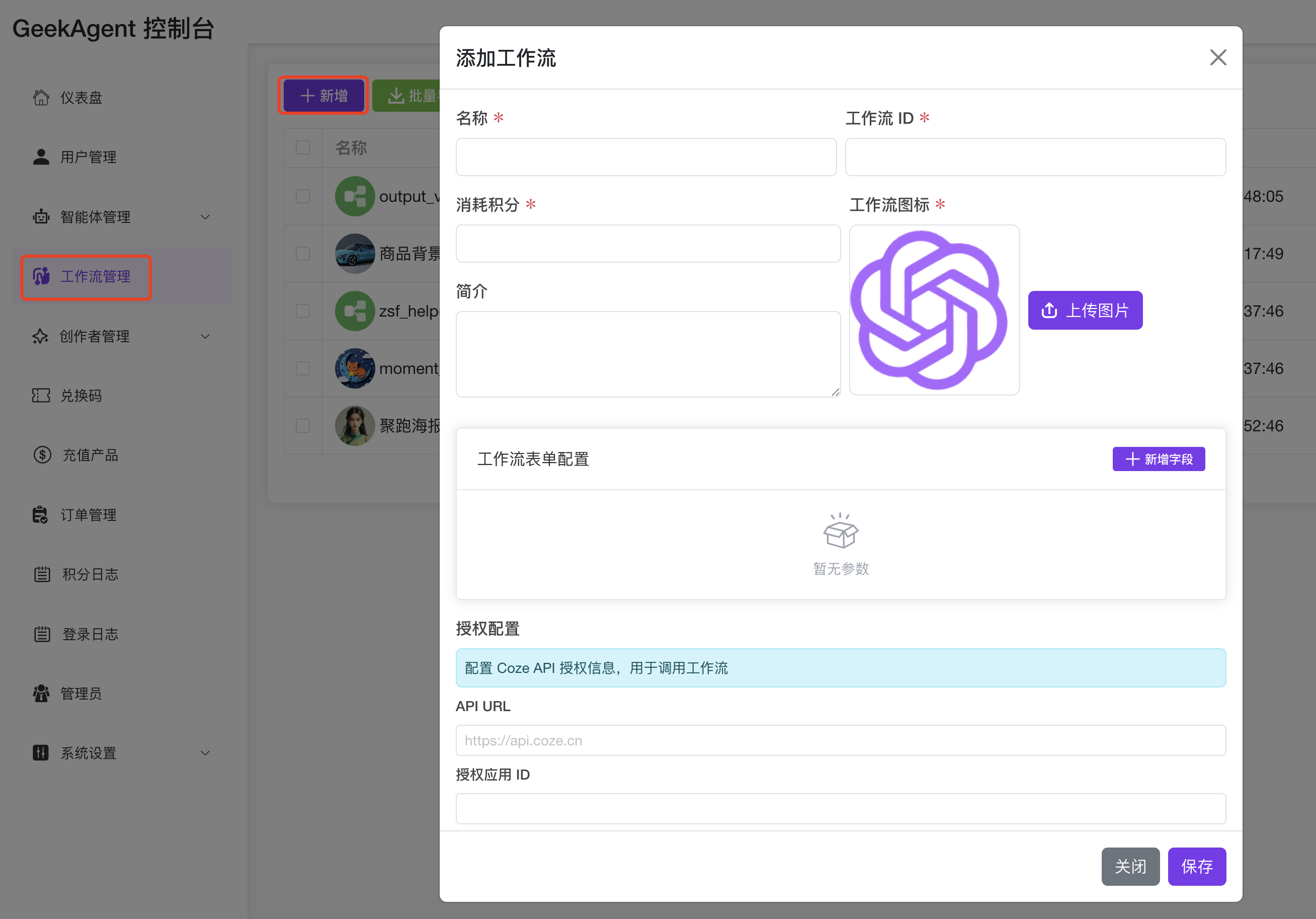Click the 上传图片 upload button

click(1085, 310)
